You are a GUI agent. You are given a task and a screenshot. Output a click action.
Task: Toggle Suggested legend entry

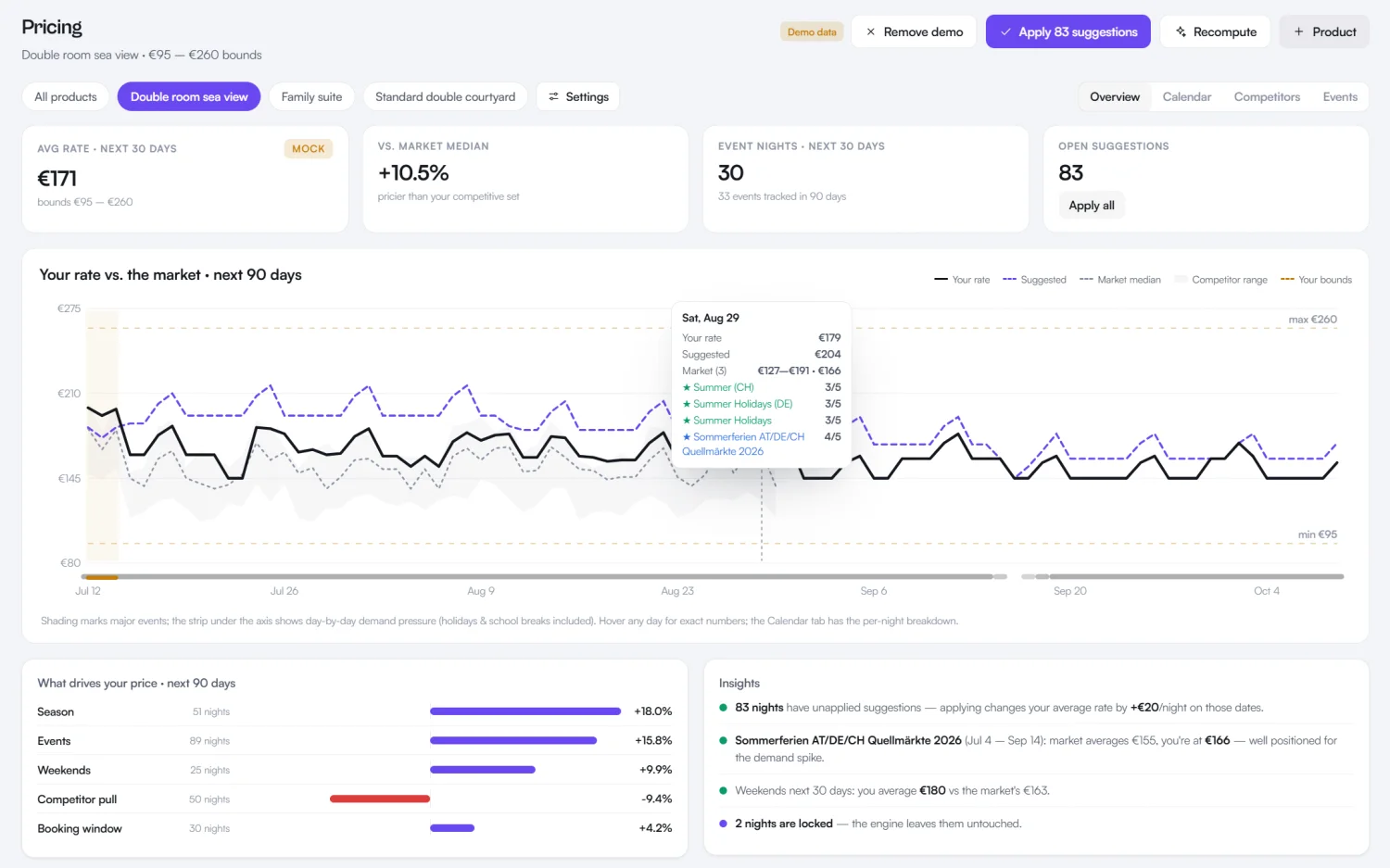tap(1034, 280)
